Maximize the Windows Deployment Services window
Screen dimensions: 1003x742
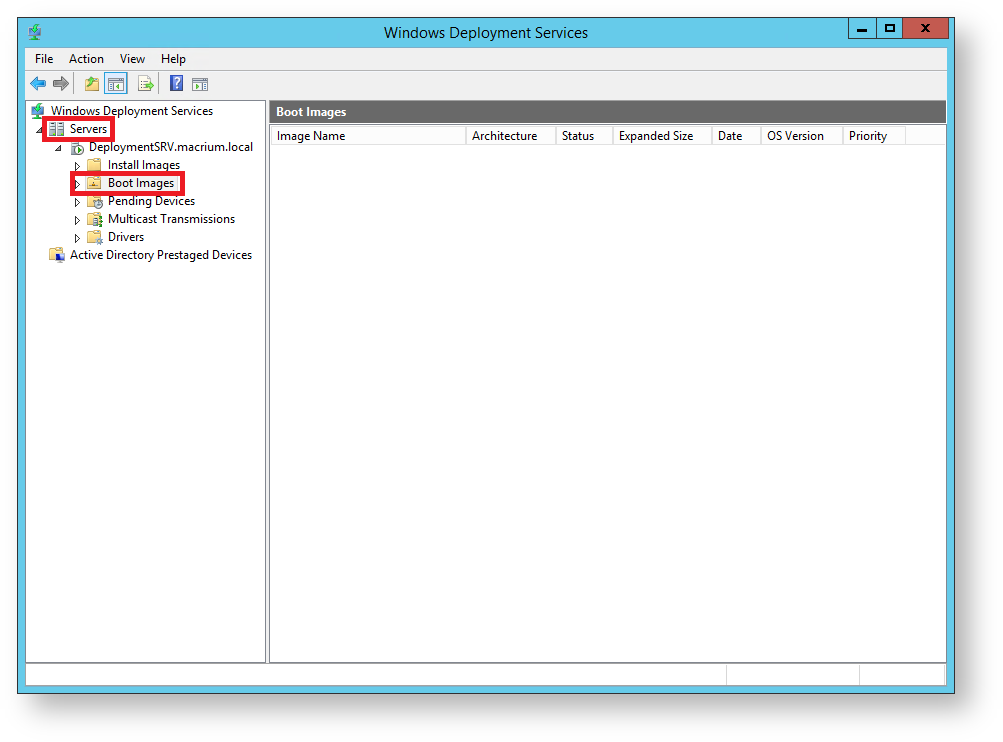[890, 28]
